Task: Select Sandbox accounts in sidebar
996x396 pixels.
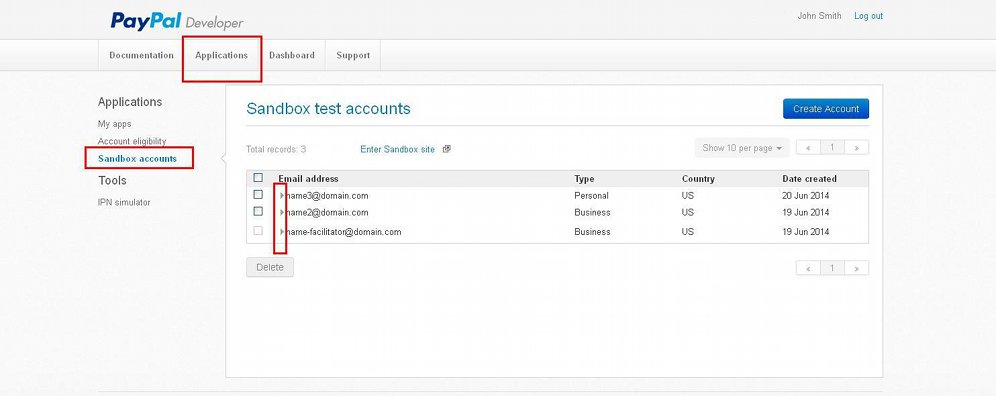Action: point(137,158)
